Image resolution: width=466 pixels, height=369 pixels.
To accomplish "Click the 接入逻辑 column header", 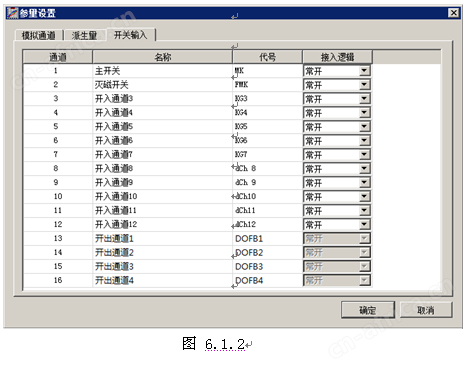I will pyautogui.click(x=337, y=57).
